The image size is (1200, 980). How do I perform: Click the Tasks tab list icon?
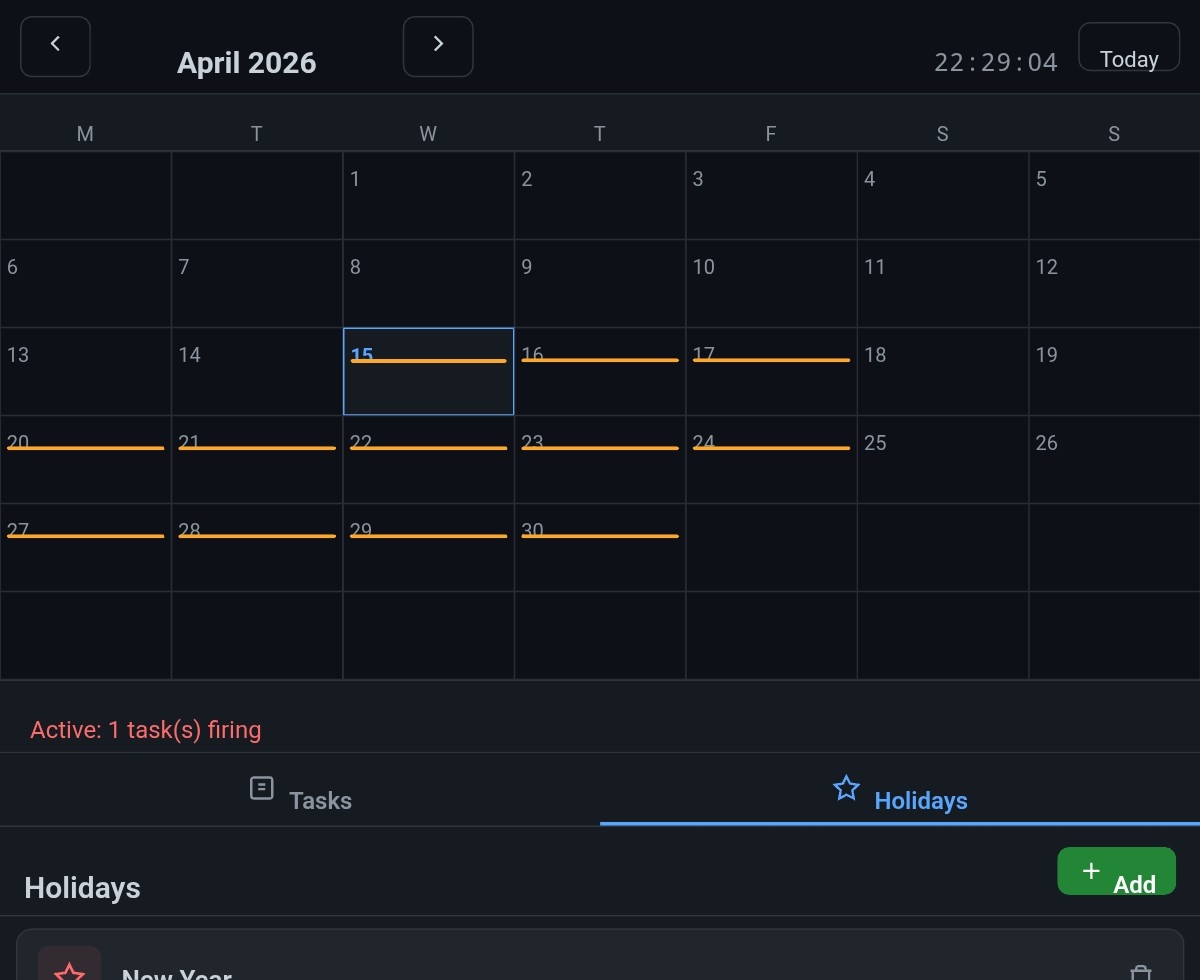point(261,788)
